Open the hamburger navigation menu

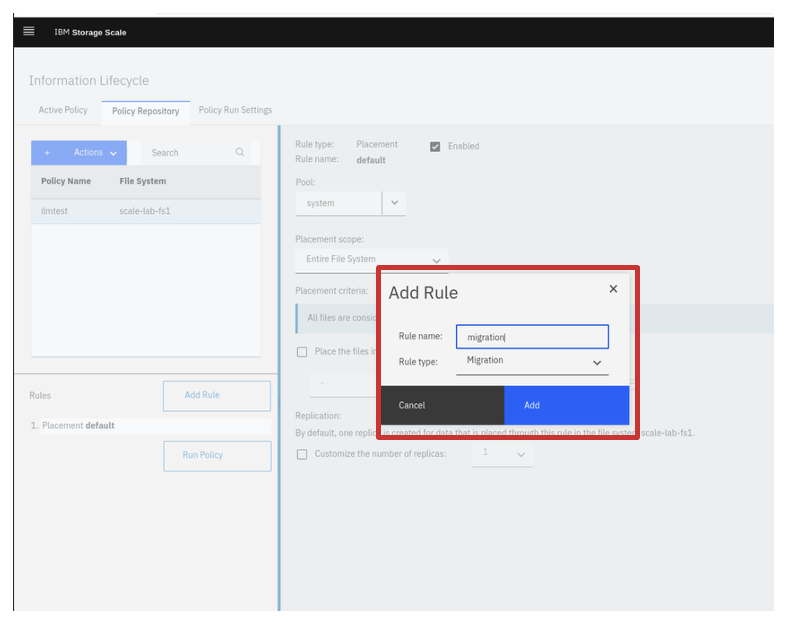(28, 31)
